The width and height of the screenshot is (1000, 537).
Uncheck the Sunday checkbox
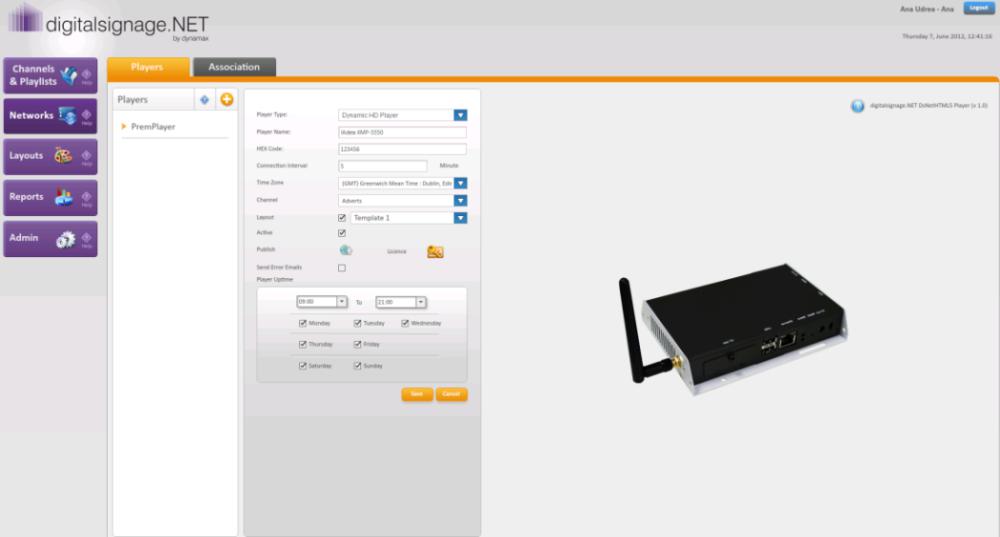358,366
